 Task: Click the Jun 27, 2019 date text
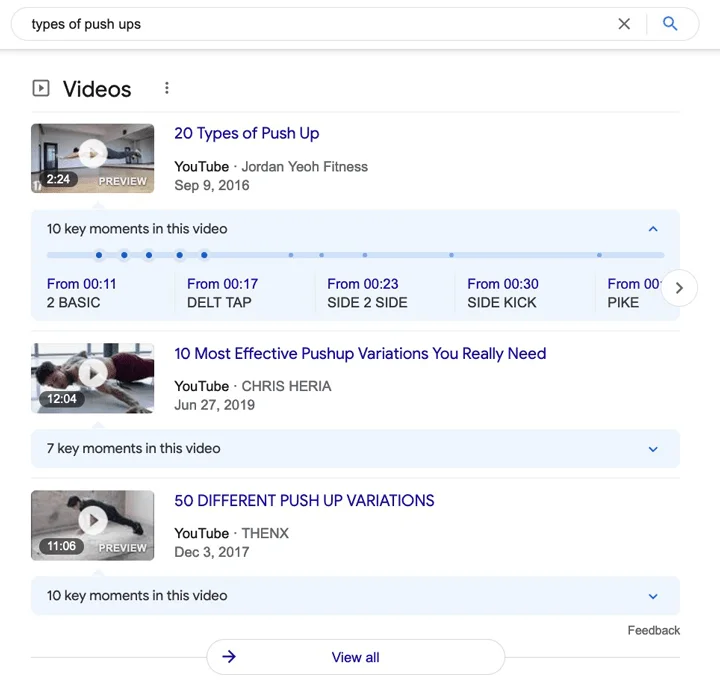point(214,405)
